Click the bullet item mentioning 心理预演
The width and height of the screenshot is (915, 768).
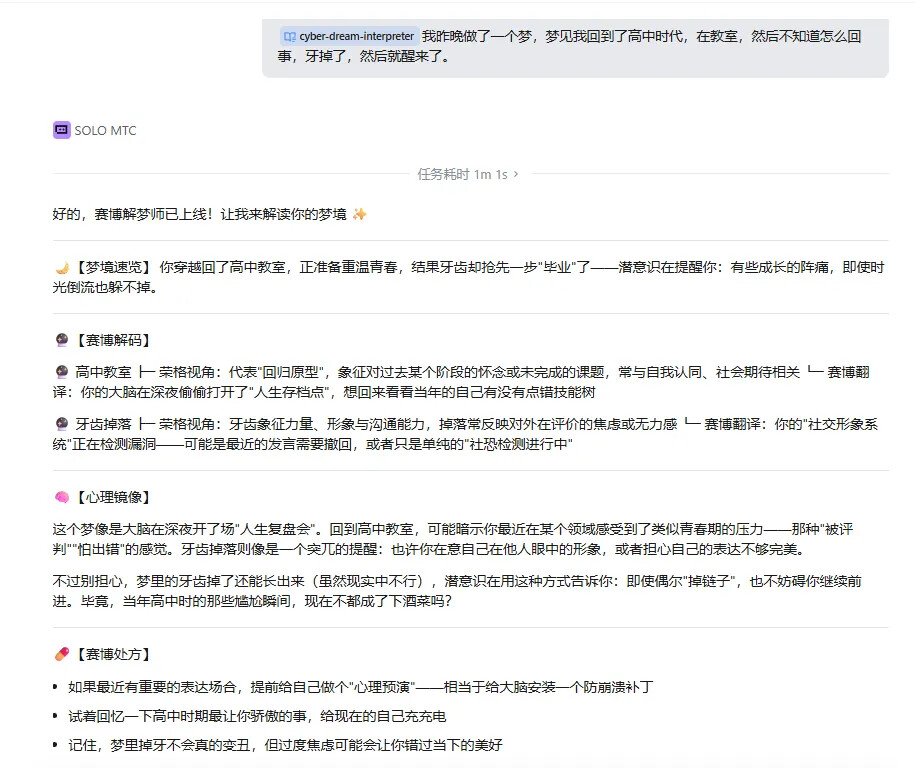tap(360, 687)
